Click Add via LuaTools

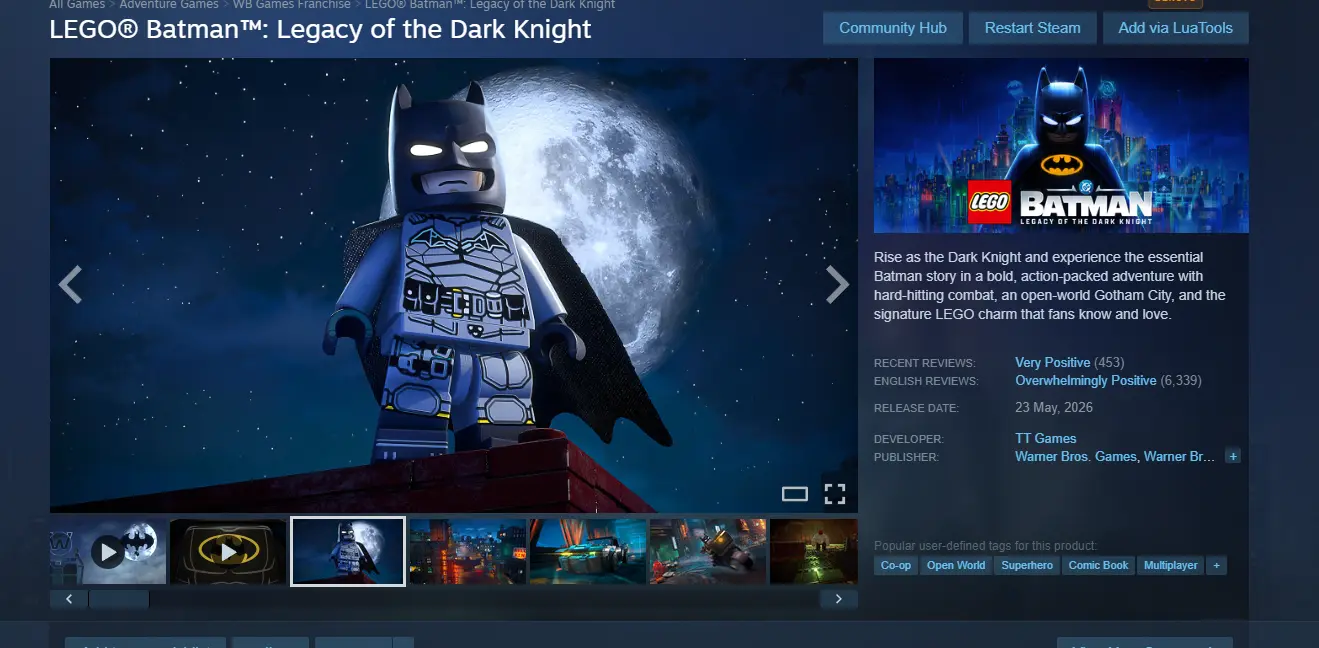click(x=1176, y=28)
